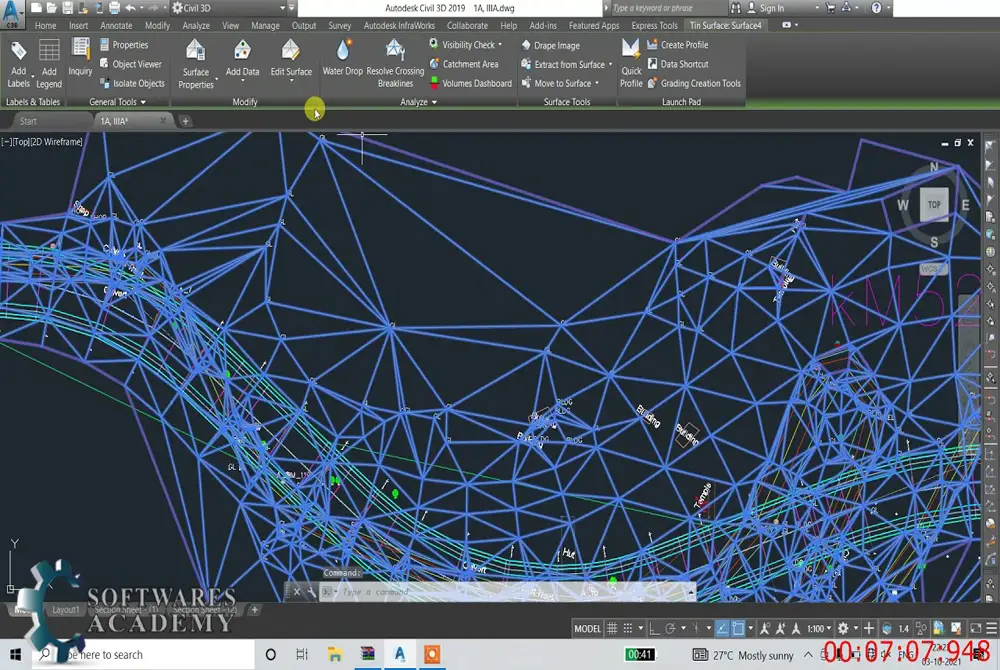Create a Data Shortcut
Viewport: 1000px width, 670px height.
pyautogui.click(x=677, y=64)
